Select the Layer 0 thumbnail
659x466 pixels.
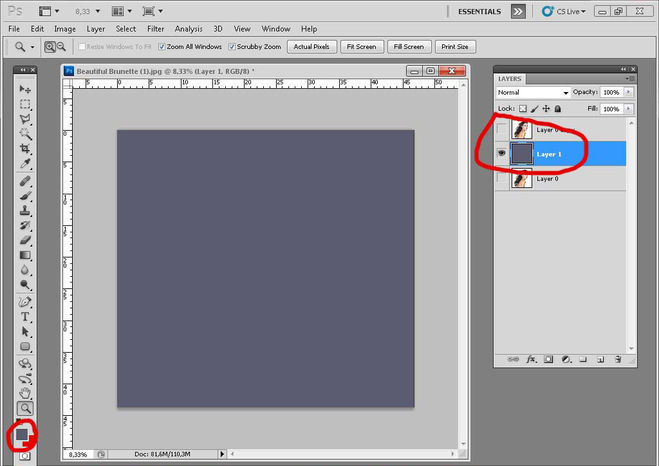click(x=521, y=179)
